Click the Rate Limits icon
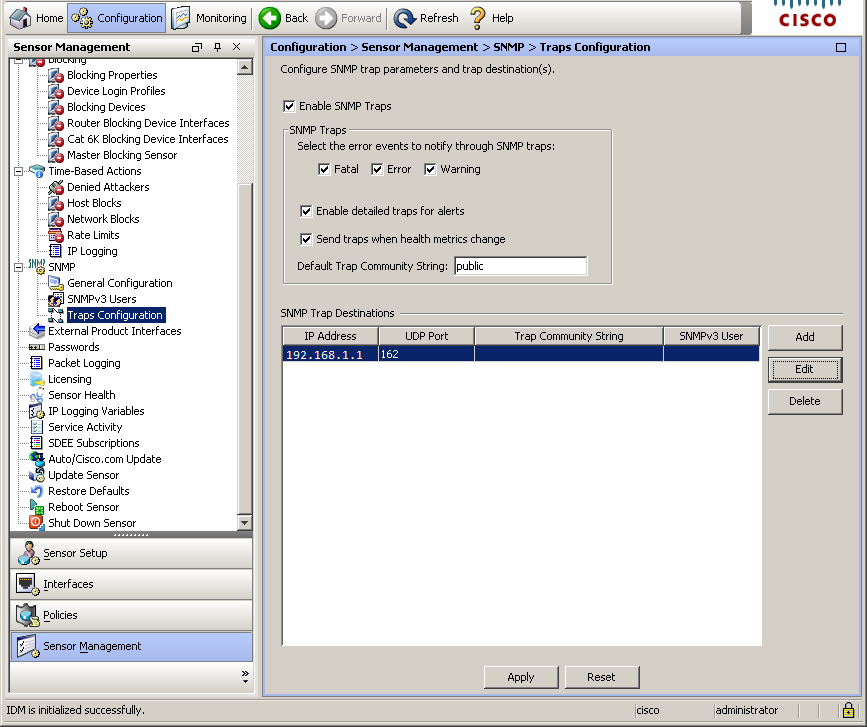Viewport: 867px width, 727px height. (x=56, y=236)
